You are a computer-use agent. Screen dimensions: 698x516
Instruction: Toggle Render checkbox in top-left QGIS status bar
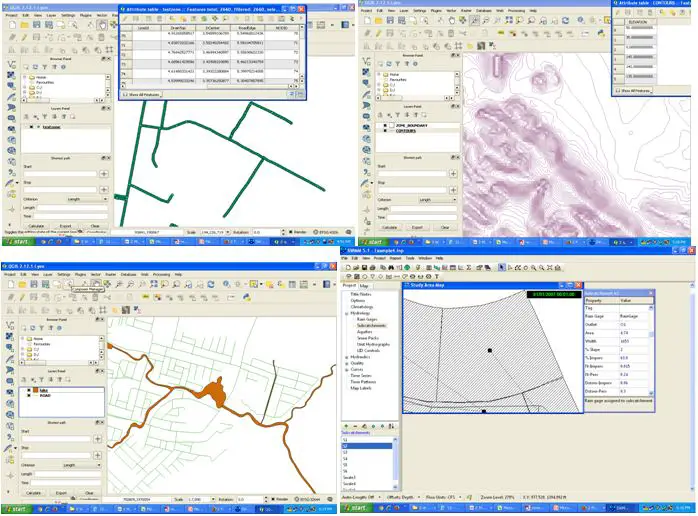(x=291, y=232)
